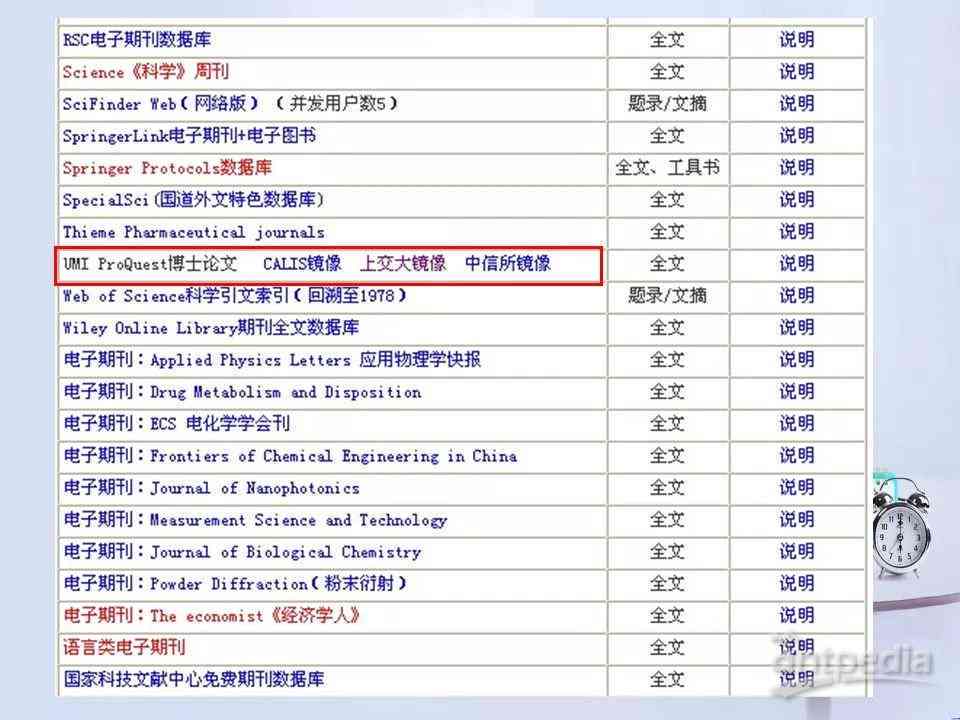This screenshot has width=960, height=720.
Task: Click 说明 for Drug Metabolism and Disposition row
Action: click(797, 392)
